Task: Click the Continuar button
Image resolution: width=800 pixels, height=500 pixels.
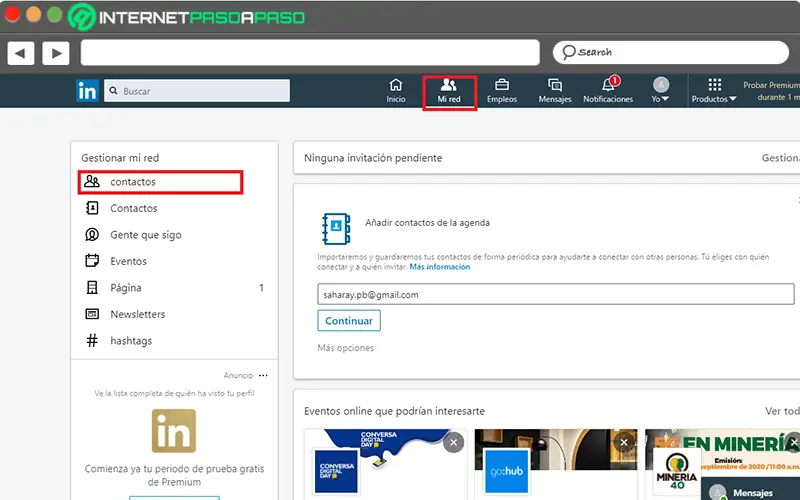Action: pyautogui.click(x=349, y=321)
